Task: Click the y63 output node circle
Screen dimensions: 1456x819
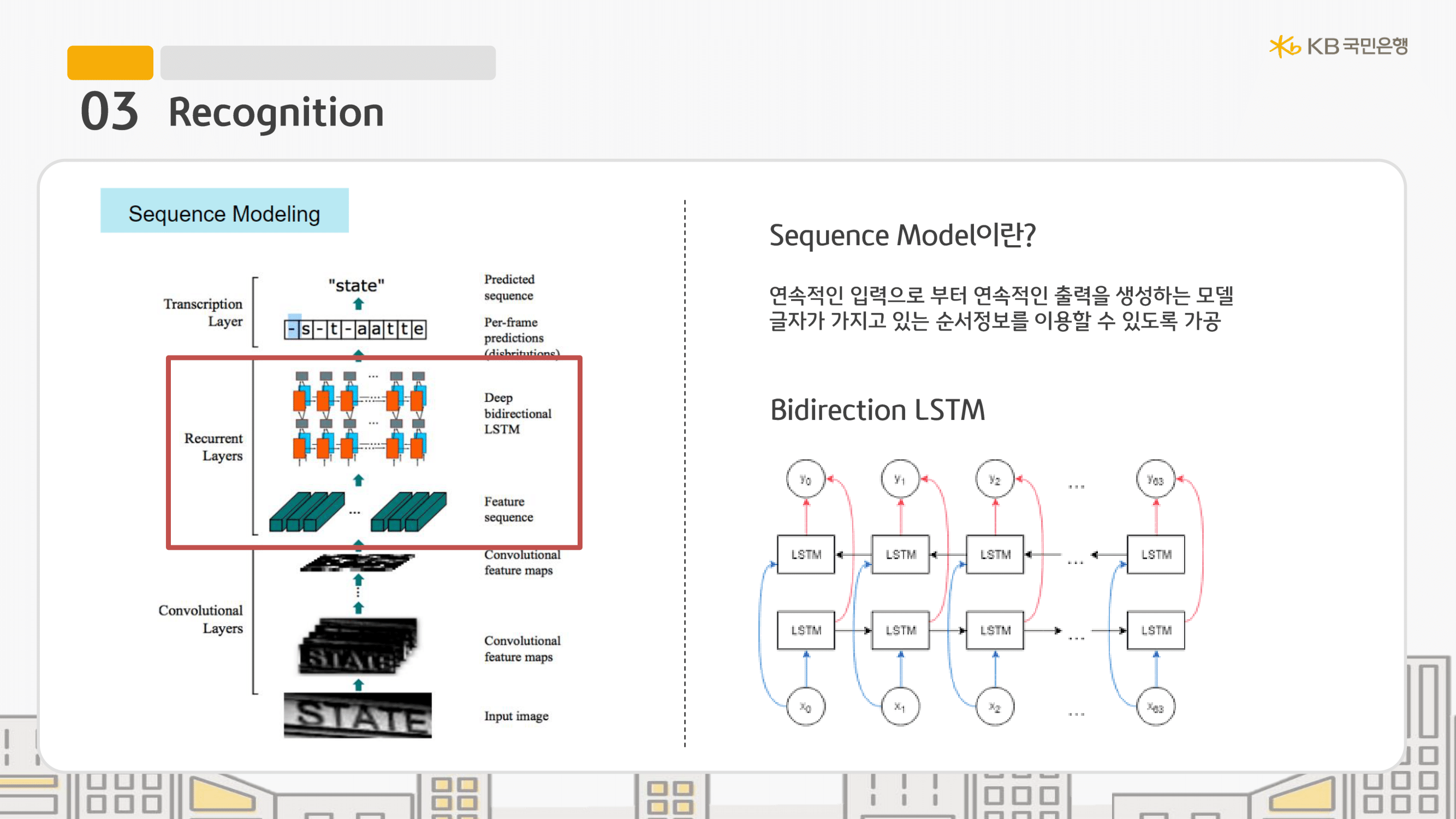Action: click(x=1155, y=479)
